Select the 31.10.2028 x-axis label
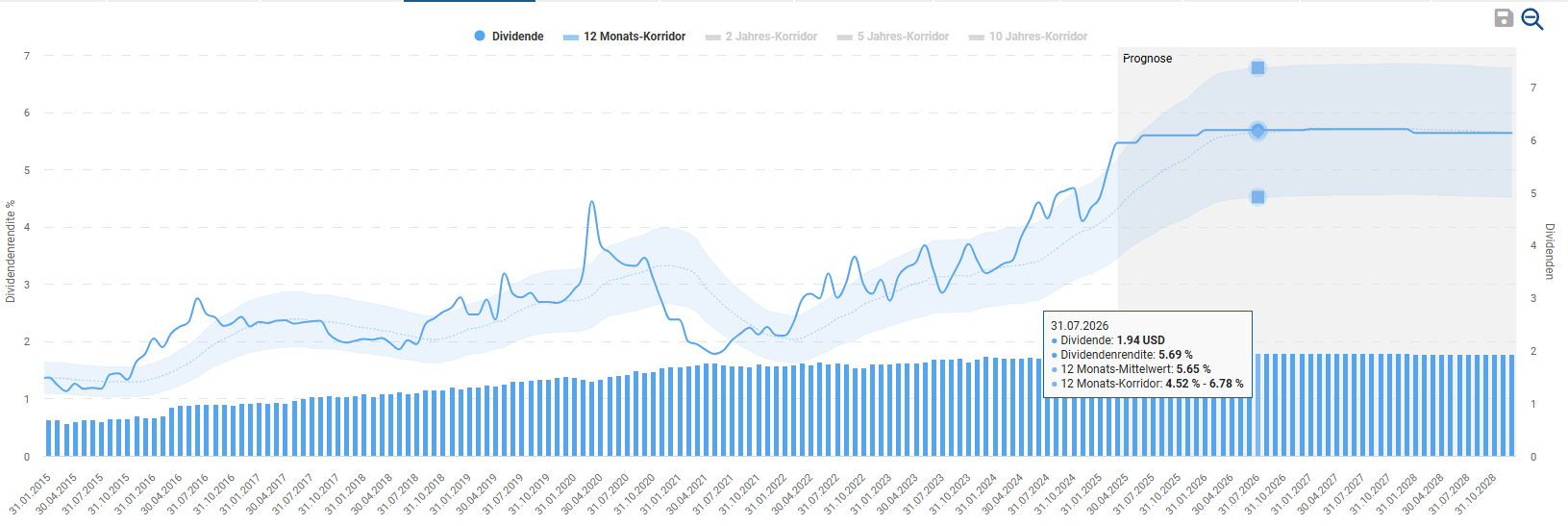 tap(1477, 494)
